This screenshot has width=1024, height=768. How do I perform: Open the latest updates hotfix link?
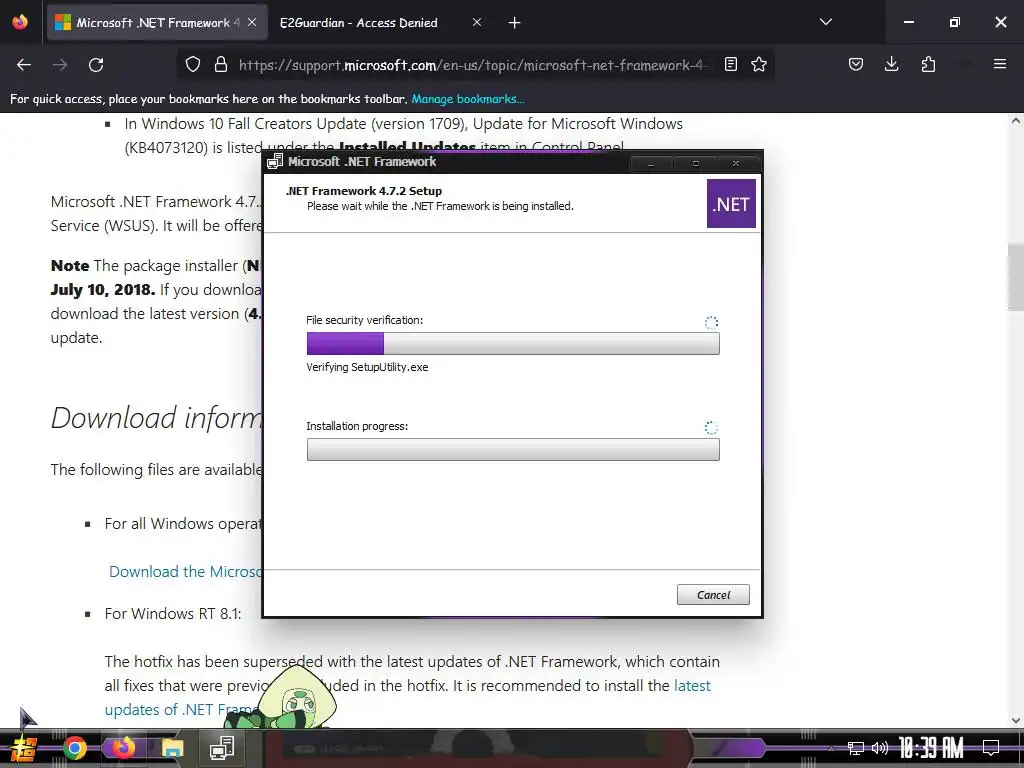coord(692,686)
